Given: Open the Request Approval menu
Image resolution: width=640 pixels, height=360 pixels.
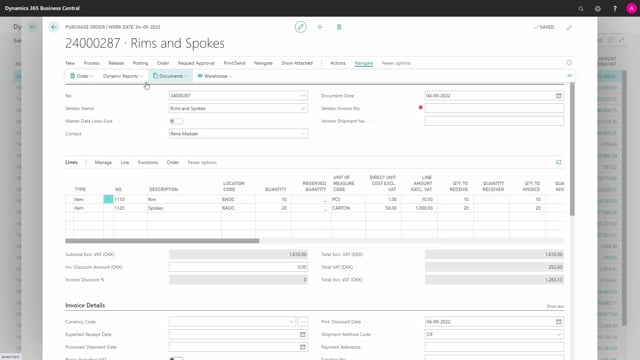Looking at the screenshot, I should 196,63.
